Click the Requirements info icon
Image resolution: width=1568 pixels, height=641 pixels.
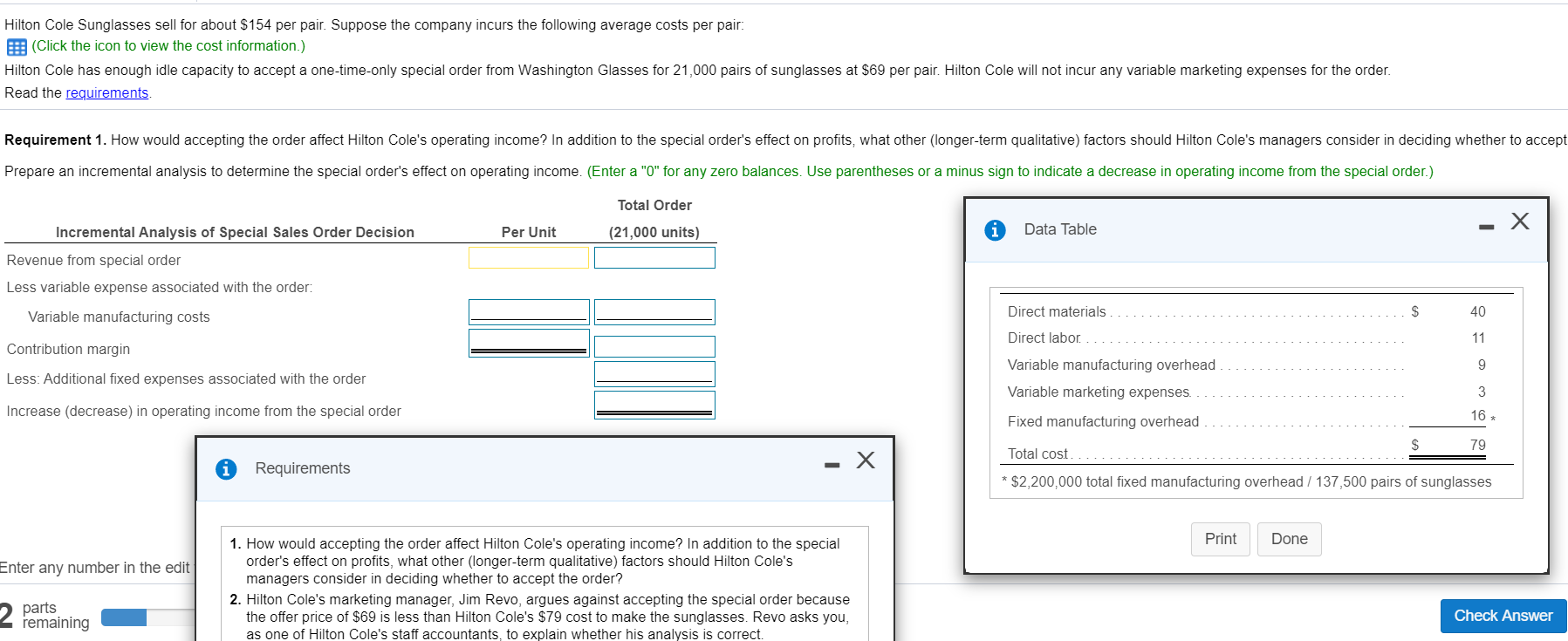tap(226, 469)
